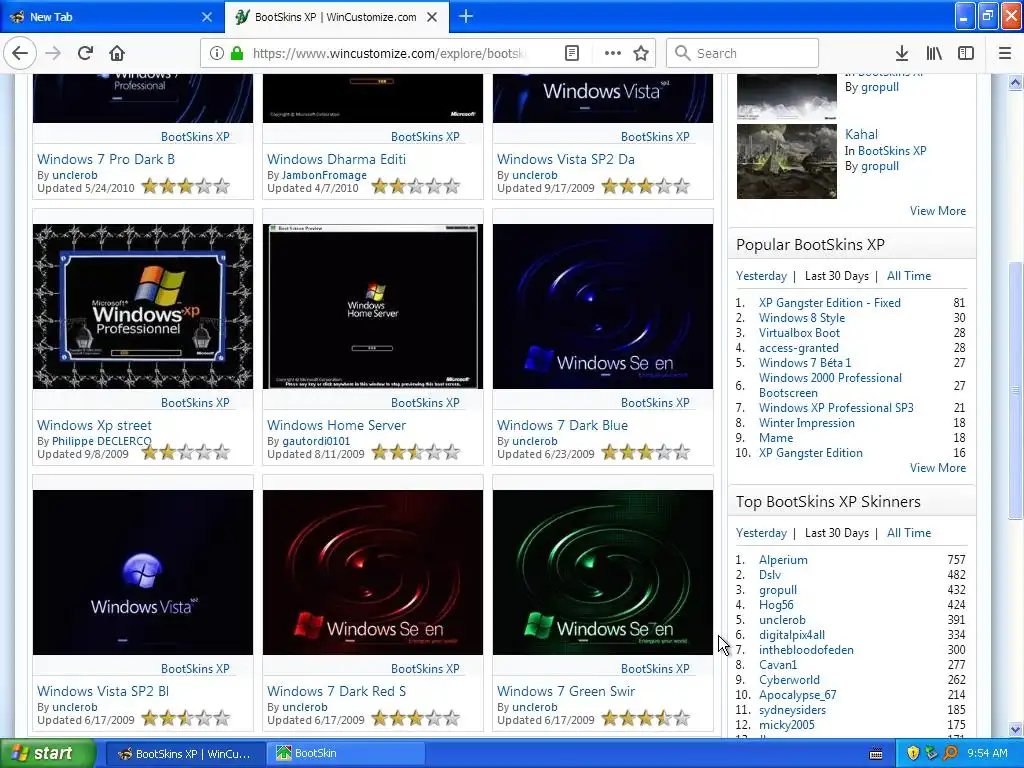The height and width of the screenshot is (768, 1024).
Task: Visit author Philippe DECLERCQ profile
Action: coord(101,441)
